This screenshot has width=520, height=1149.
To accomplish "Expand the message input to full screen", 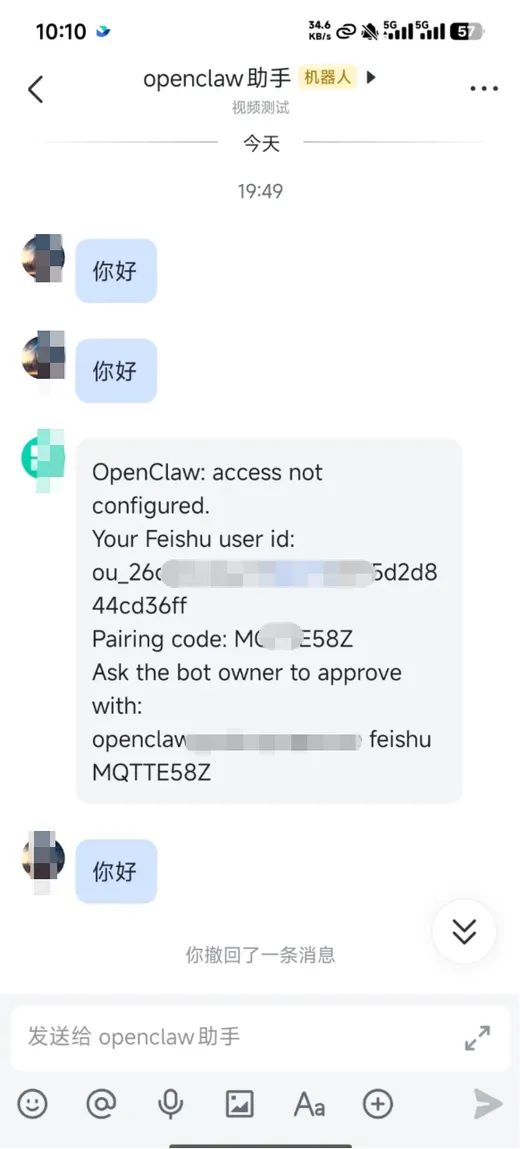I will pos(478,1038).
